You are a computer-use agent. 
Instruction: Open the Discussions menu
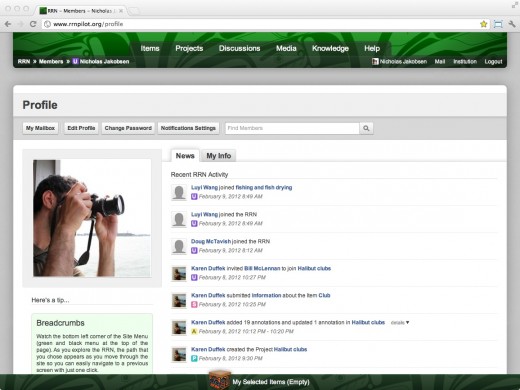239,48
